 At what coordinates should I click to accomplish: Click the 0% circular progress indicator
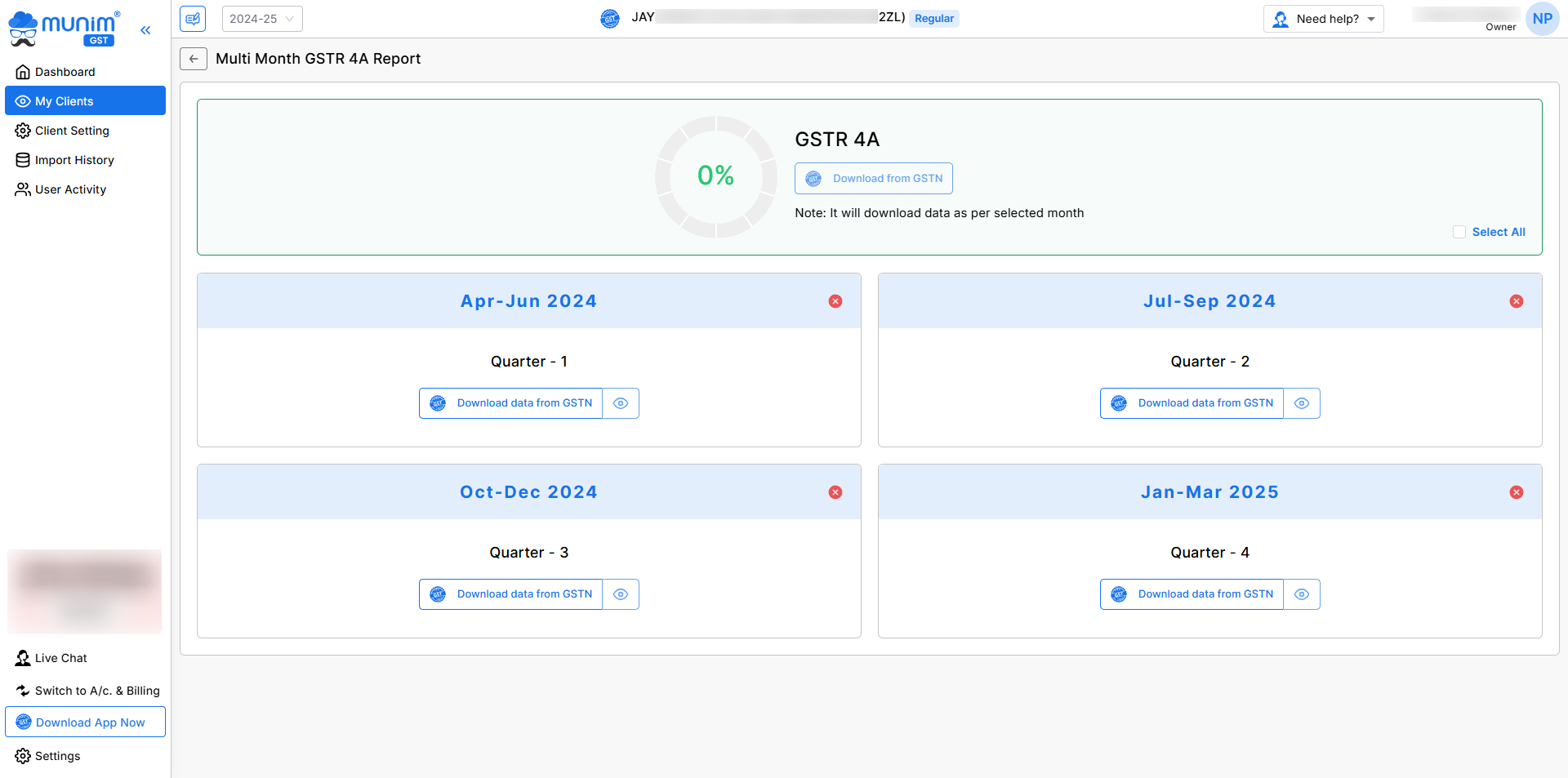tap(715, 176)
